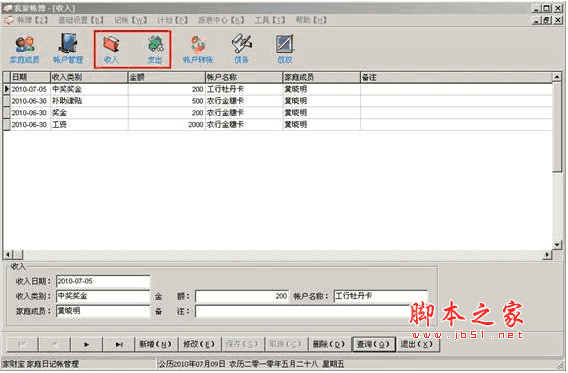Viewport: 568px width, 373px height.
Task: Select the 支出 (expense) toolbar icon
Action: 155,50
